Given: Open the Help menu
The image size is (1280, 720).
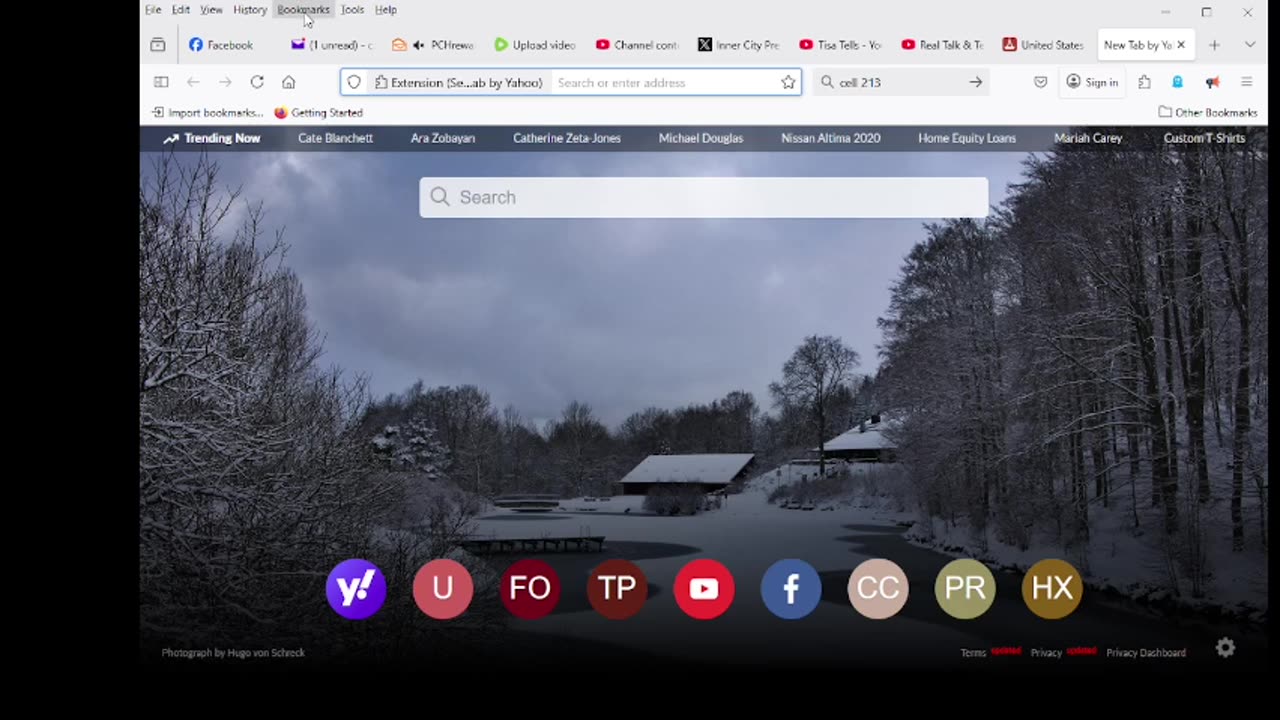Looking at the screenshot, I should point(386,10).
